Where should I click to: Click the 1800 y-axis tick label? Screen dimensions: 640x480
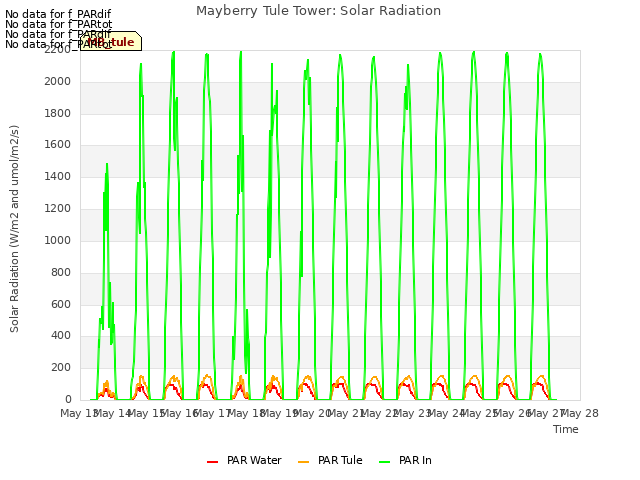58,113
